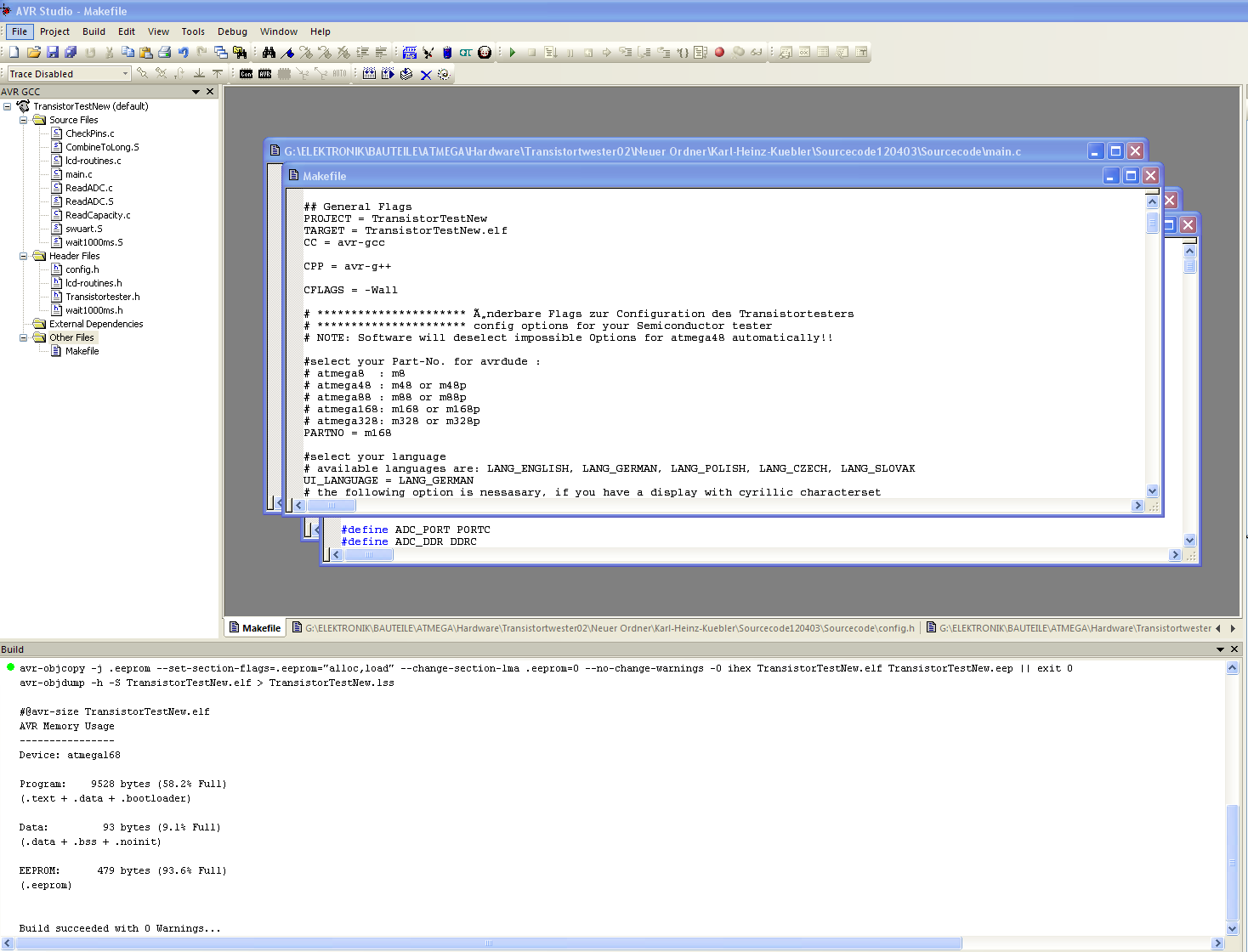Toggle a bookmark with the flag icon
This screenshot has height=952, width=1248.
tap(287, 53)
